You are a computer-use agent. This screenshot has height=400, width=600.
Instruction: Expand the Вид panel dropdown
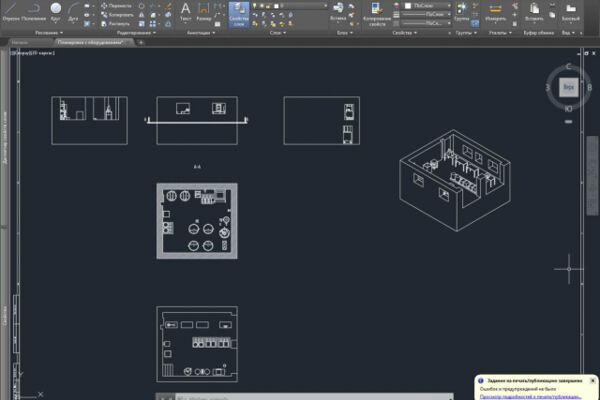pos(568,33)
